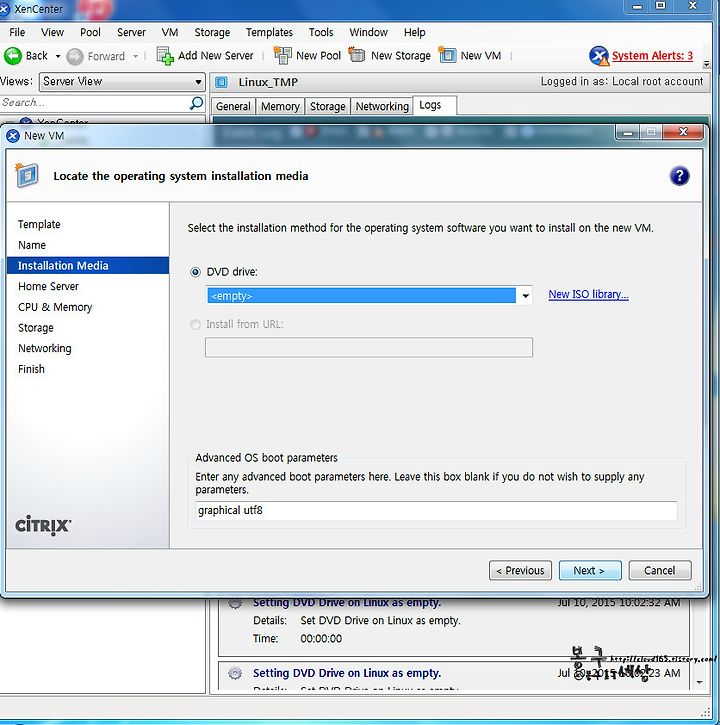720x725 pixels.
Task: Cancel the New VM wizard
Action: [660, 571]
